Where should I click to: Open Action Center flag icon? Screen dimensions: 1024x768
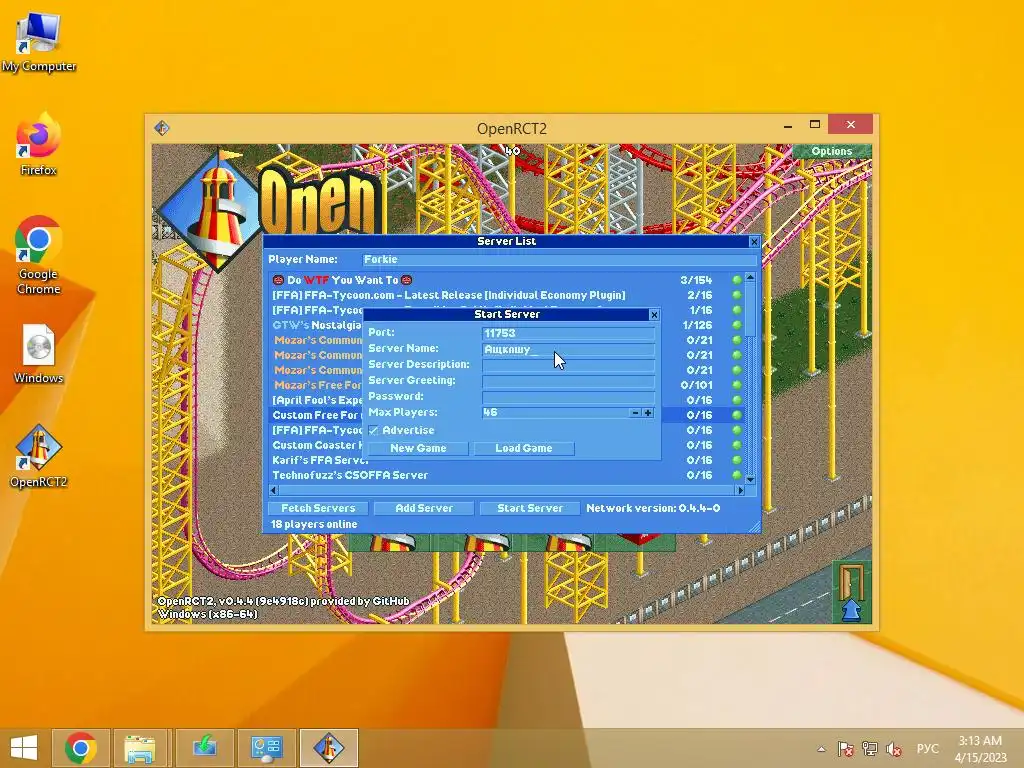coord(846,749)
